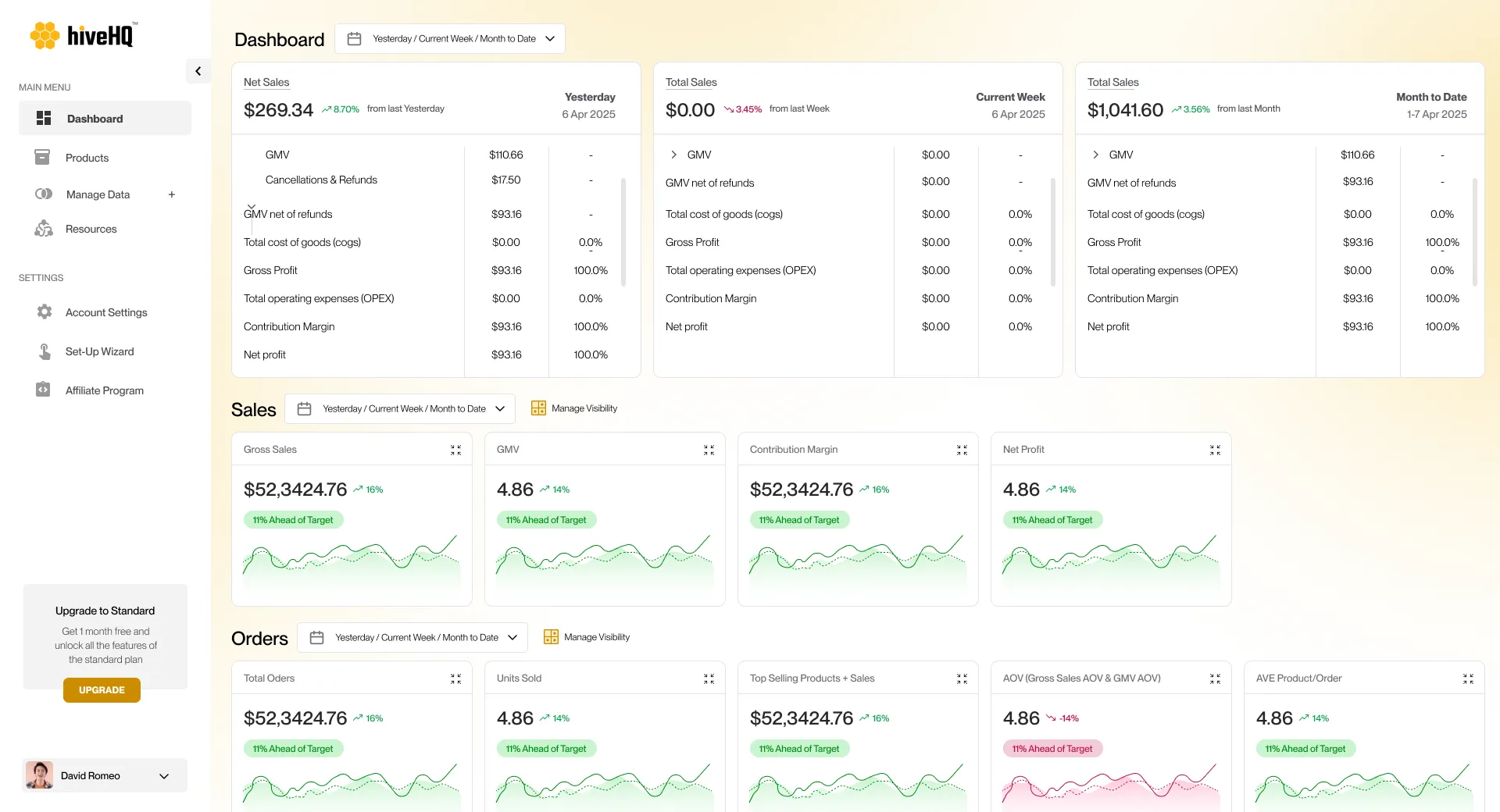1500x812 pixels.
Task: Open Account Settings via gear icon
Action: [45, 312]
